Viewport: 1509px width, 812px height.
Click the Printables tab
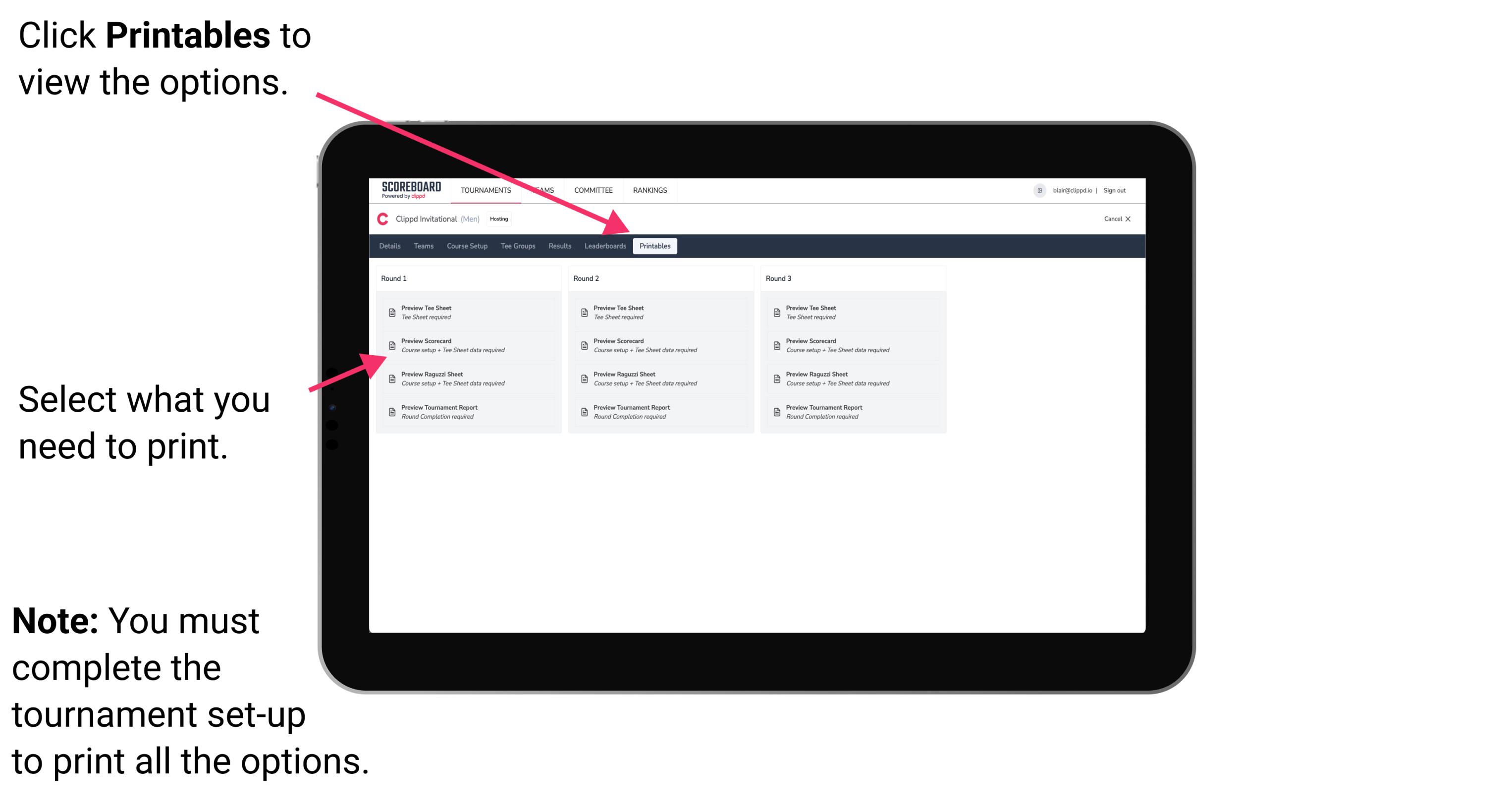[653, 246]
